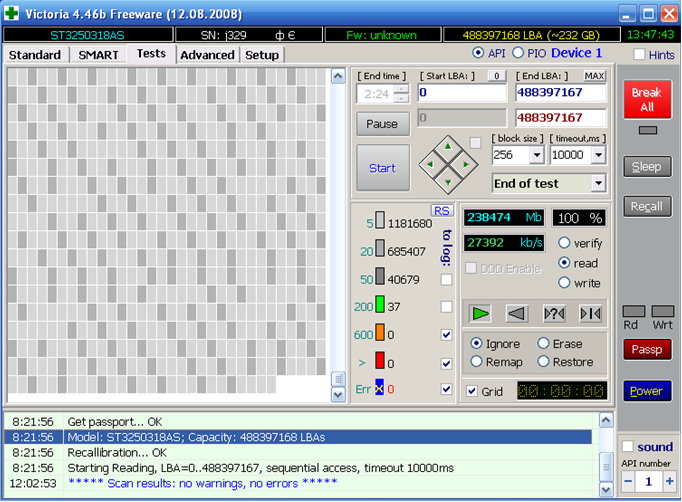The image size is (682, 502).
Task: Switch to the Tests tab
Action: [x=151, y=54]
